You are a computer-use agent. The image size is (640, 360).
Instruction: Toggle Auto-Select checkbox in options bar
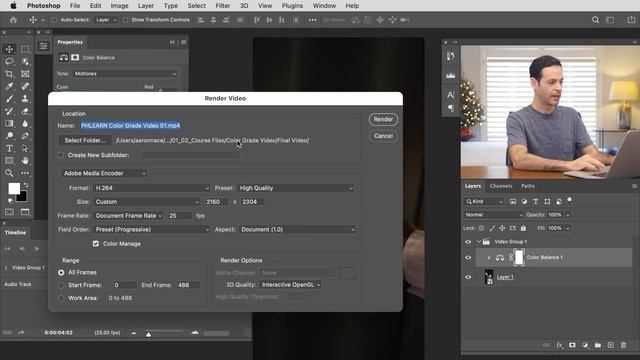[x=54, y=20]
